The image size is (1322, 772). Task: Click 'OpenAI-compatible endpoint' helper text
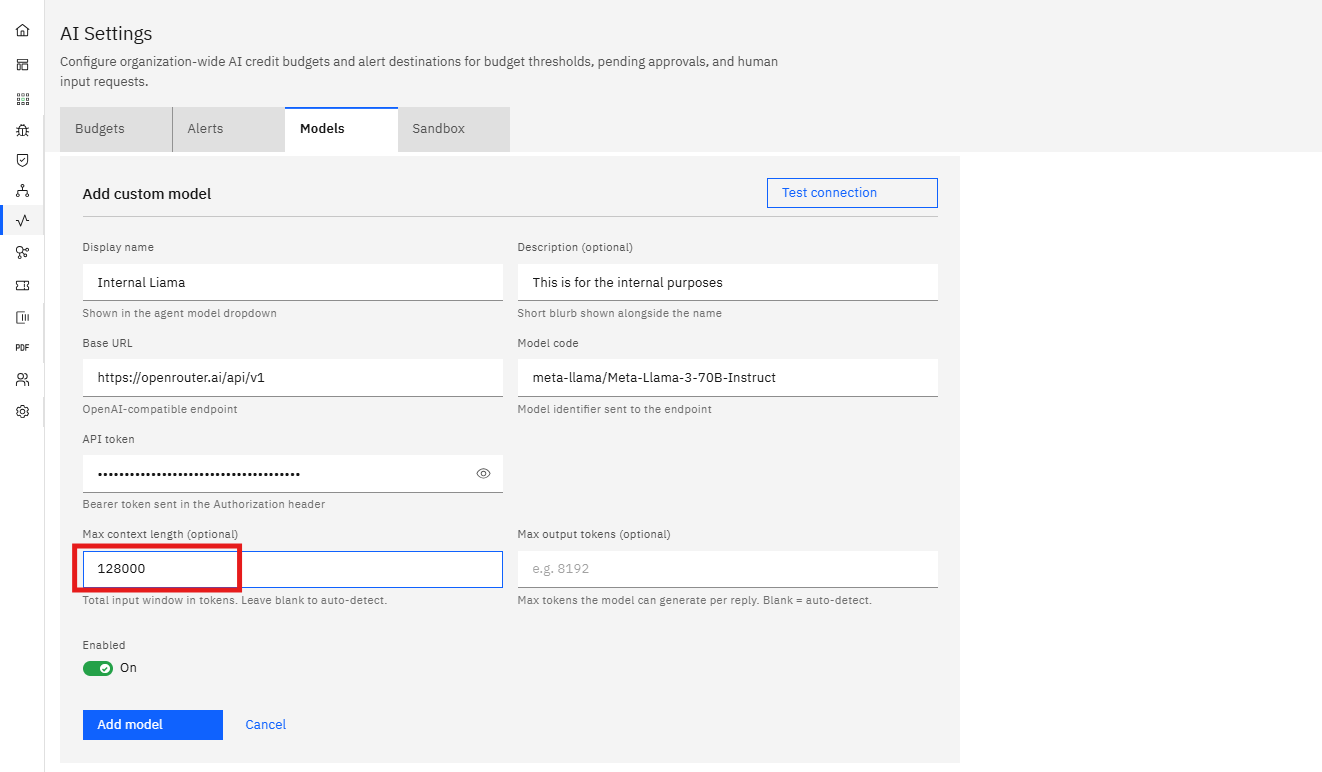pyautogui.click(x=160, y=409)
